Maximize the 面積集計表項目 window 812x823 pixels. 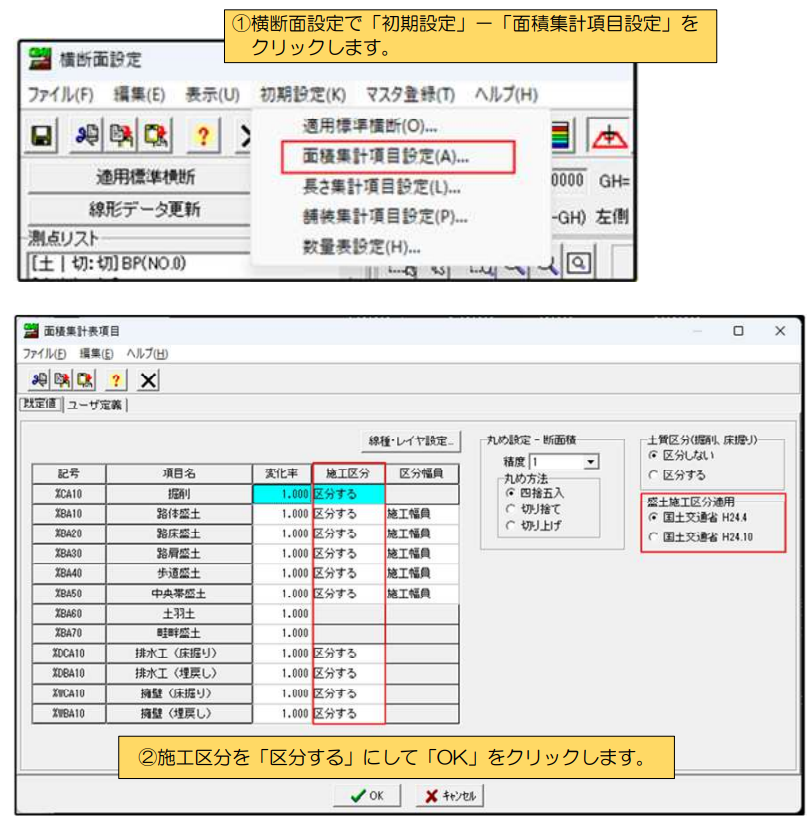(x=738, y=331)
